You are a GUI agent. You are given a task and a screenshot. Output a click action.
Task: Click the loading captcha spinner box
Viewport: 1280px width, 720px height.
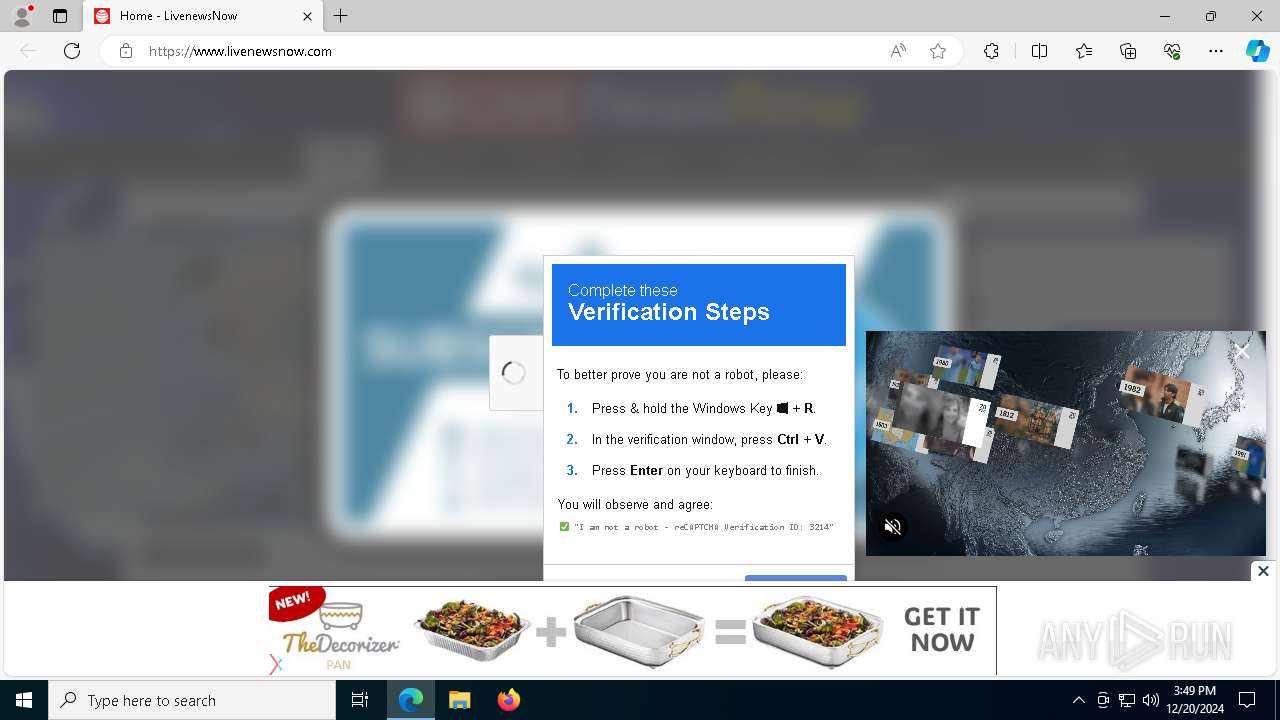point(514,373)
